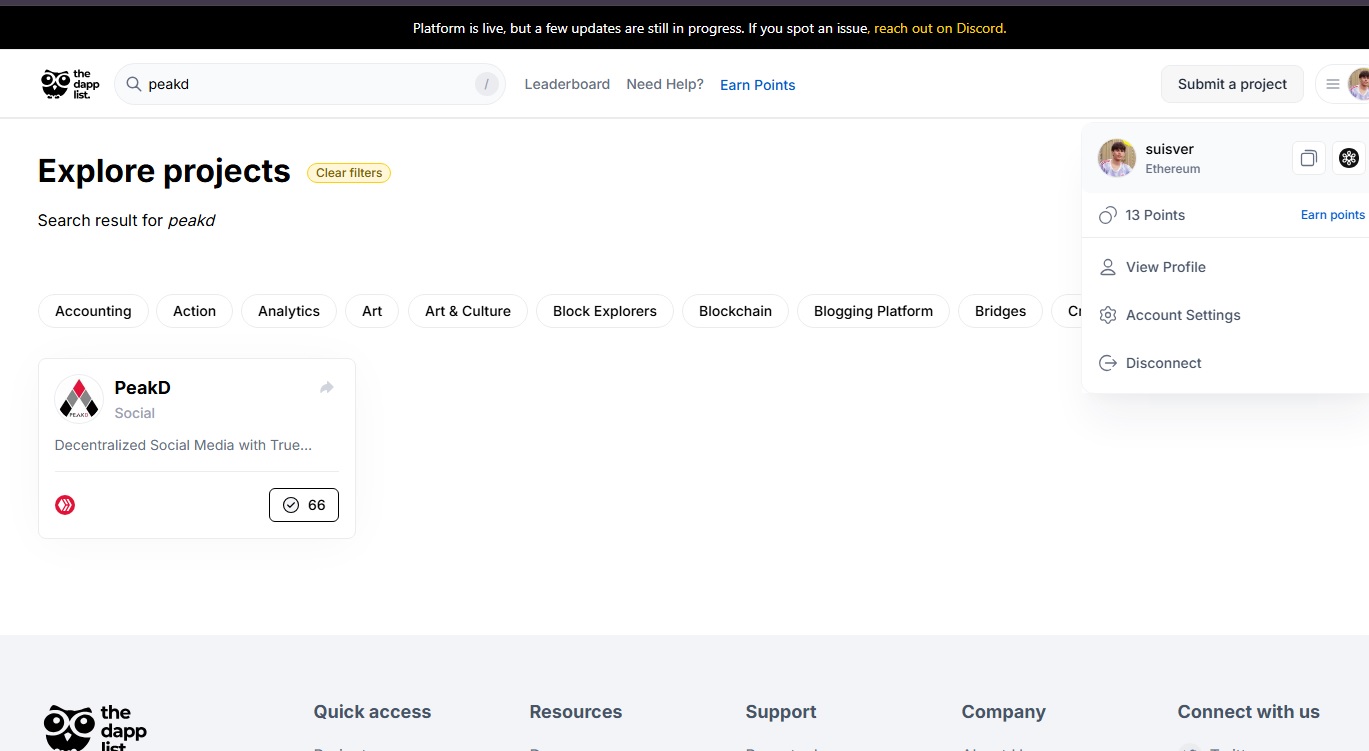Click the Quick access footer heading
The height and width of the screenshot is (751, 1369).
tap(372, 712)
